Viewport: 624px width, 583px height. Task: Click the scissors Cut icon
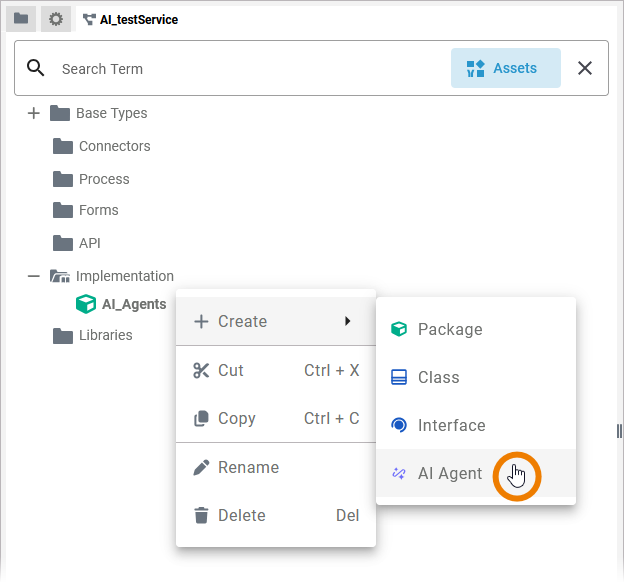click(x=201, y=370)
